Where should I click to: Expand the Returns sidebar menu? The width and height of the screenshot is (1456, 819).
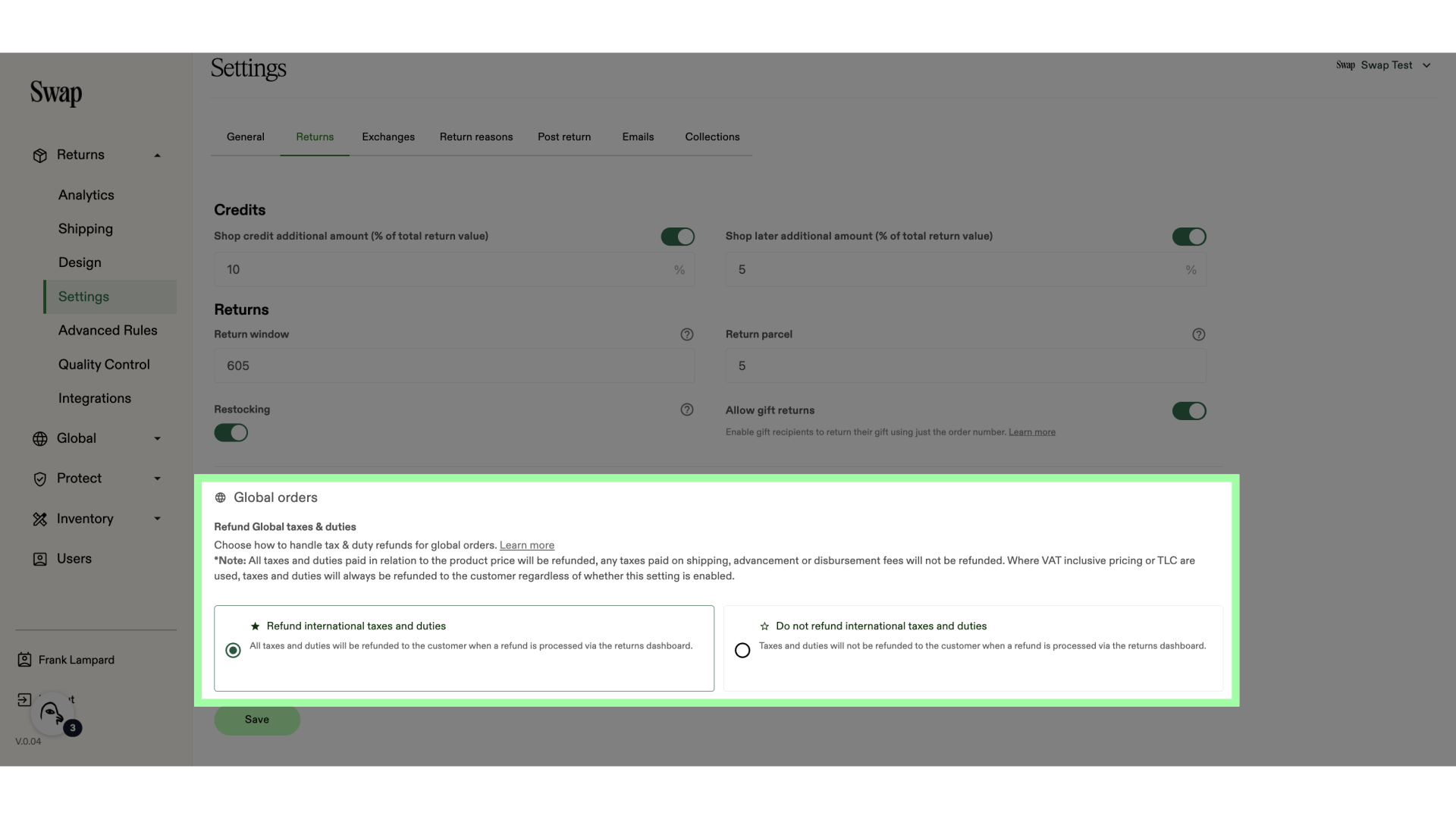tap(158, 154)
